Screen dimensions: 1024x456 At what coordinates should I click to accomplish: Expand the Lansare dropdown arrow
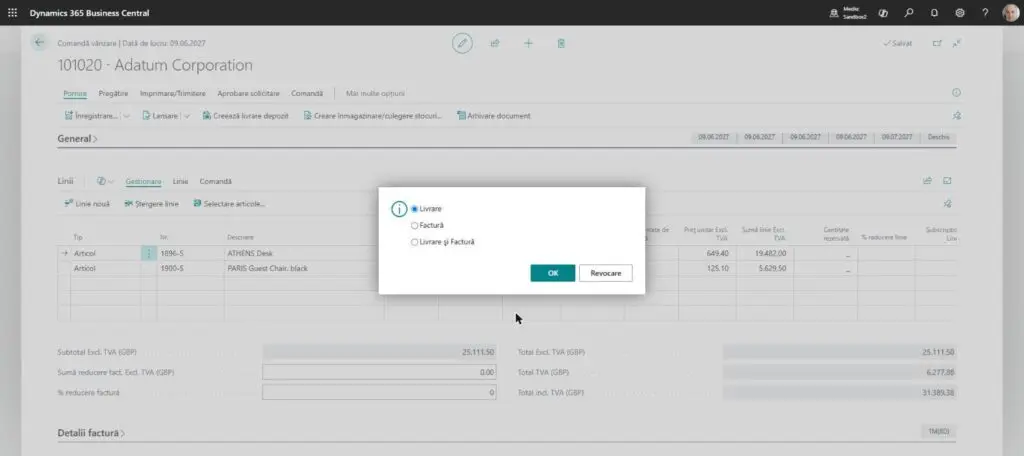(186, 116)
